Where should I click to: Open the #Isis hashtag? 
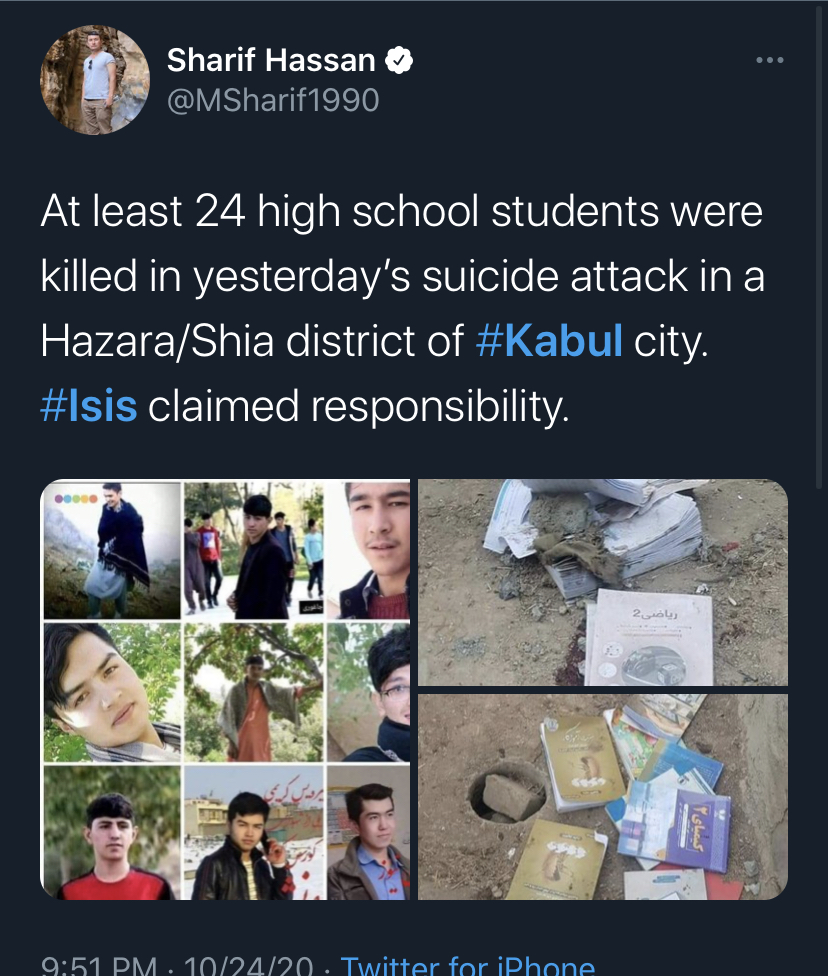click(88, 405)
